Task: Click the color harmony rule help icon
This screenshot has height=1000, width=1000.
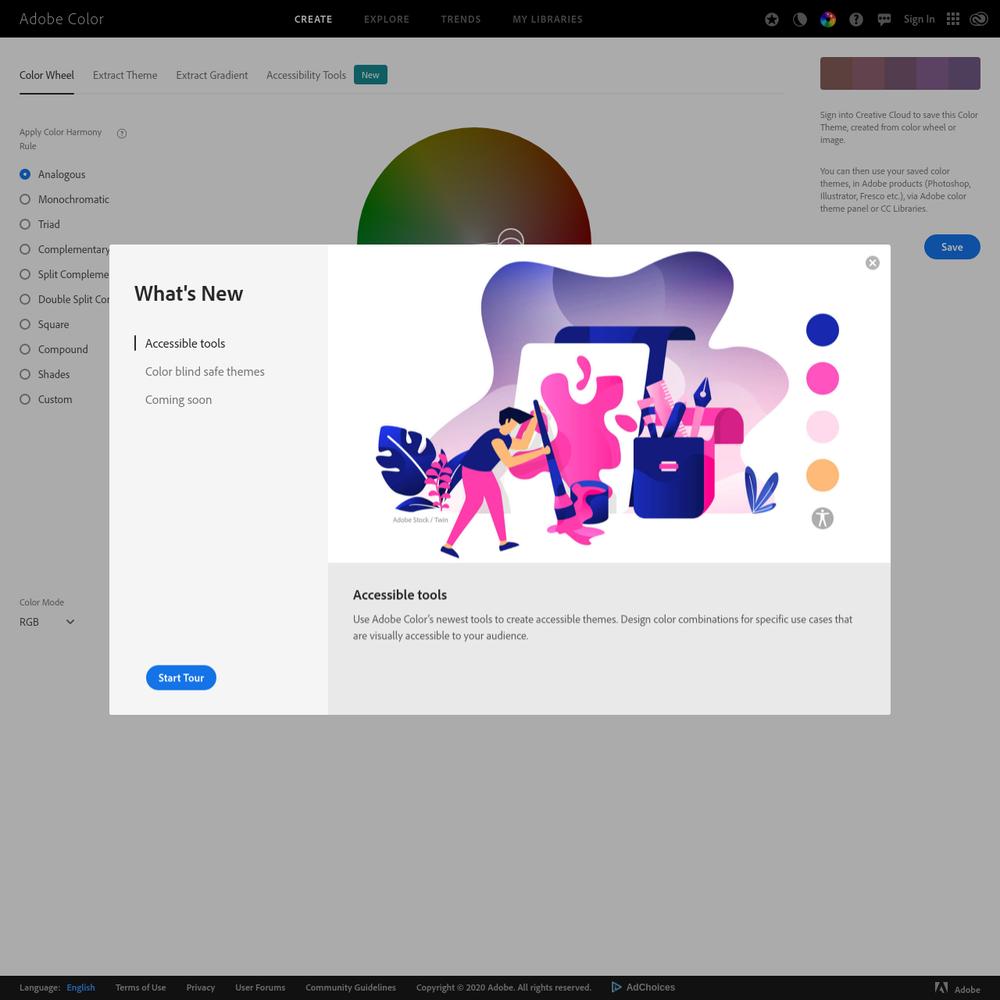Action: 122,133
